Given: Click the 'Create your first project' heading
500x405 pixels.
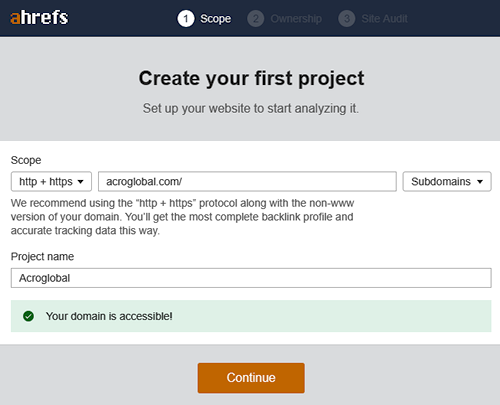Looking at the screenshot, I should point(251,79).
